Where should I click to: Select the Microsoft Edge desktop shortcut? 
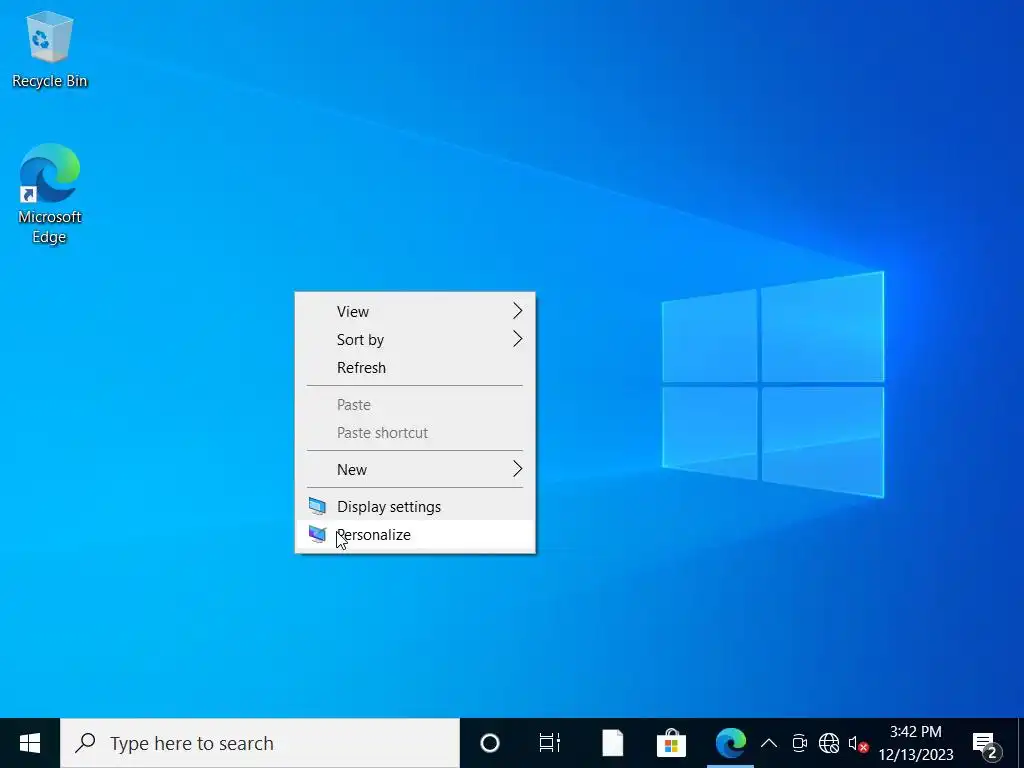coord(50,194)
